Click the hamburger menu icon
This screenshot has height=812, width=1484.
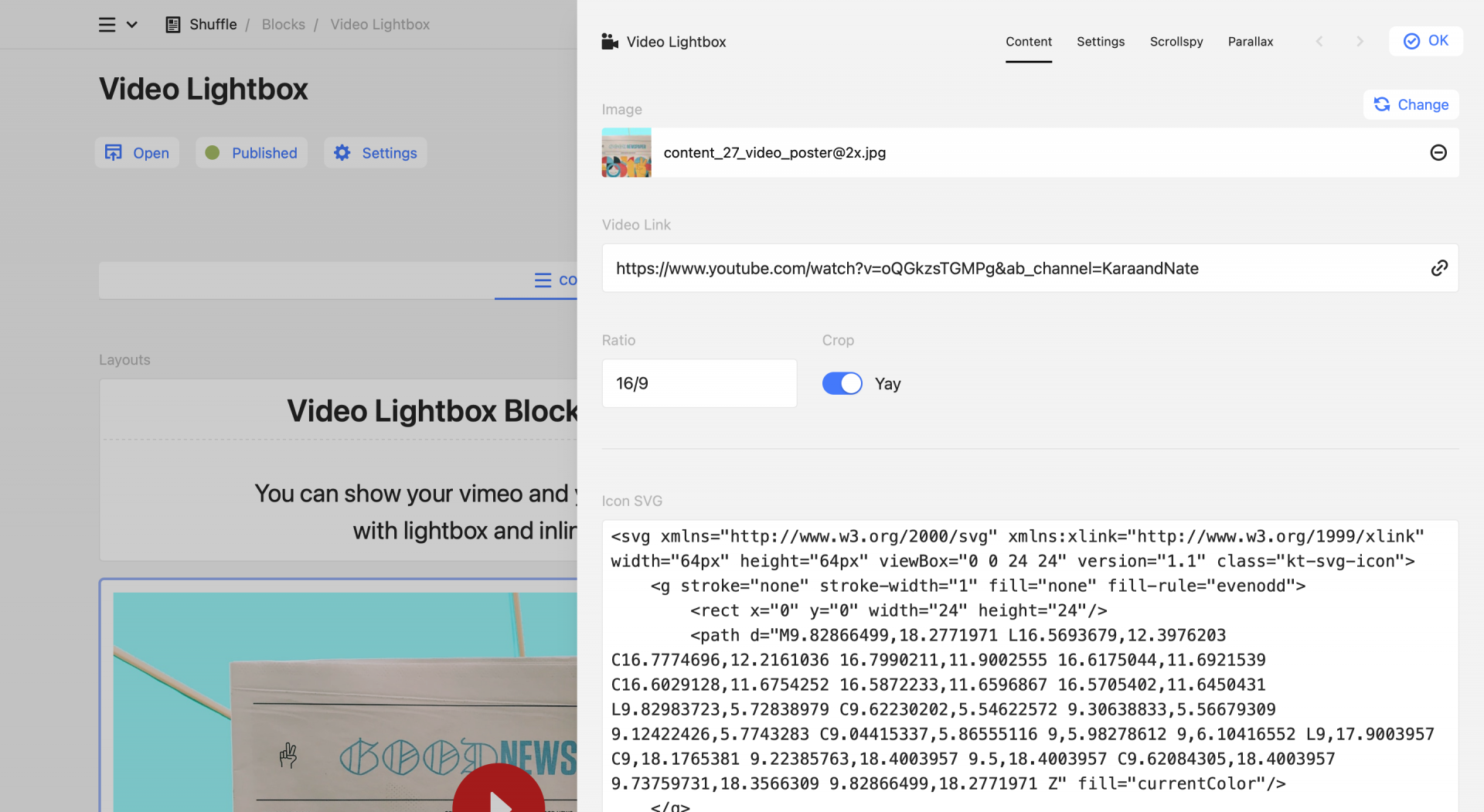point(107,25)
